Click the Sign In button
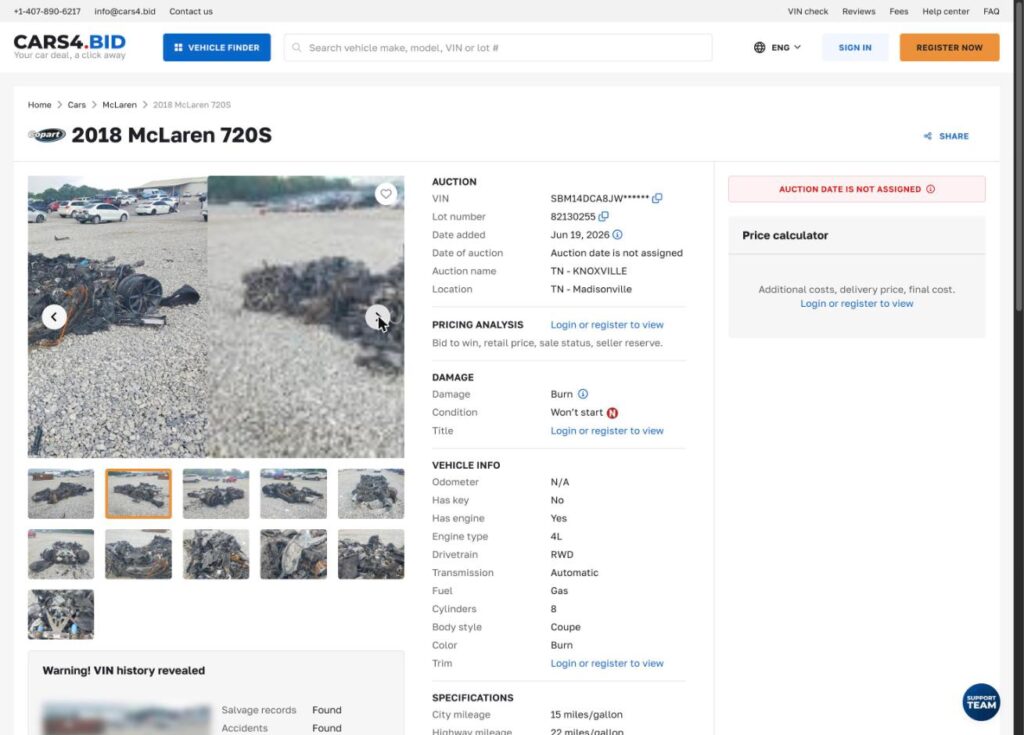This screenshot has width=1024, height=735. [x=855, y=48]
